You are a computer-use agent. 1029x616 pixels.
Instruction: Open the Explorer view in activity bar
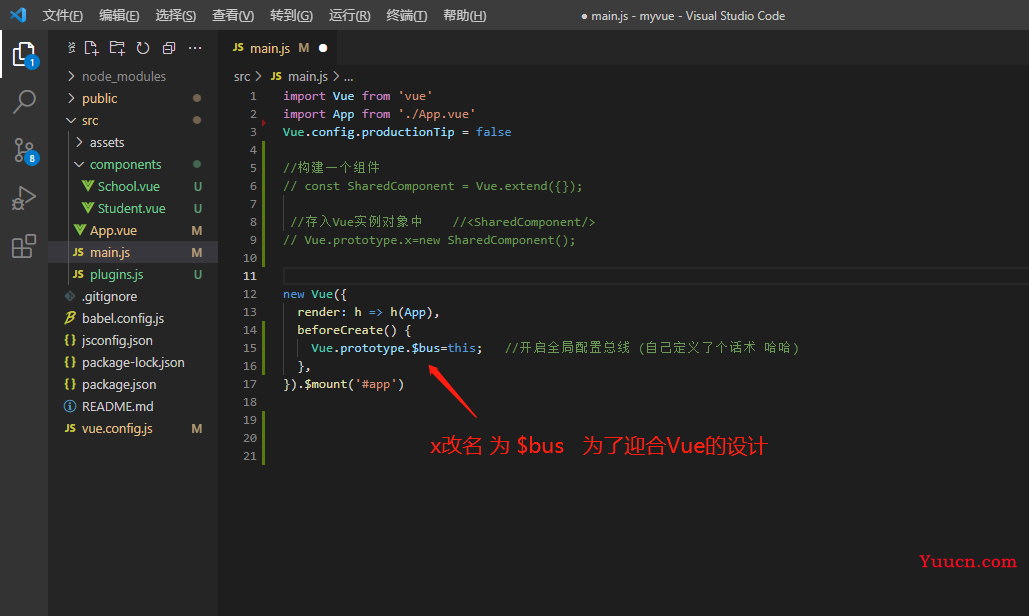click(x=24, y=53)
